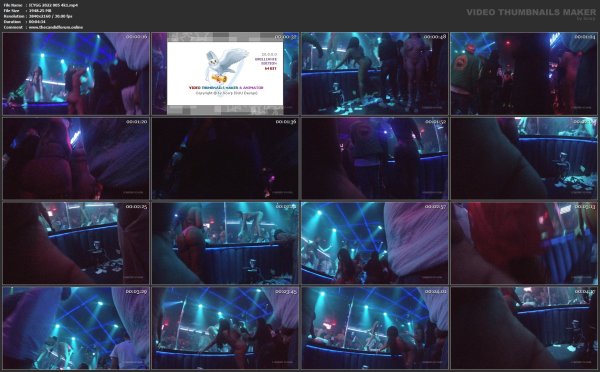Screen dimensions: 600x372
Task: Open the thumbnail timestamped 00:01:04
Action: 524,73
